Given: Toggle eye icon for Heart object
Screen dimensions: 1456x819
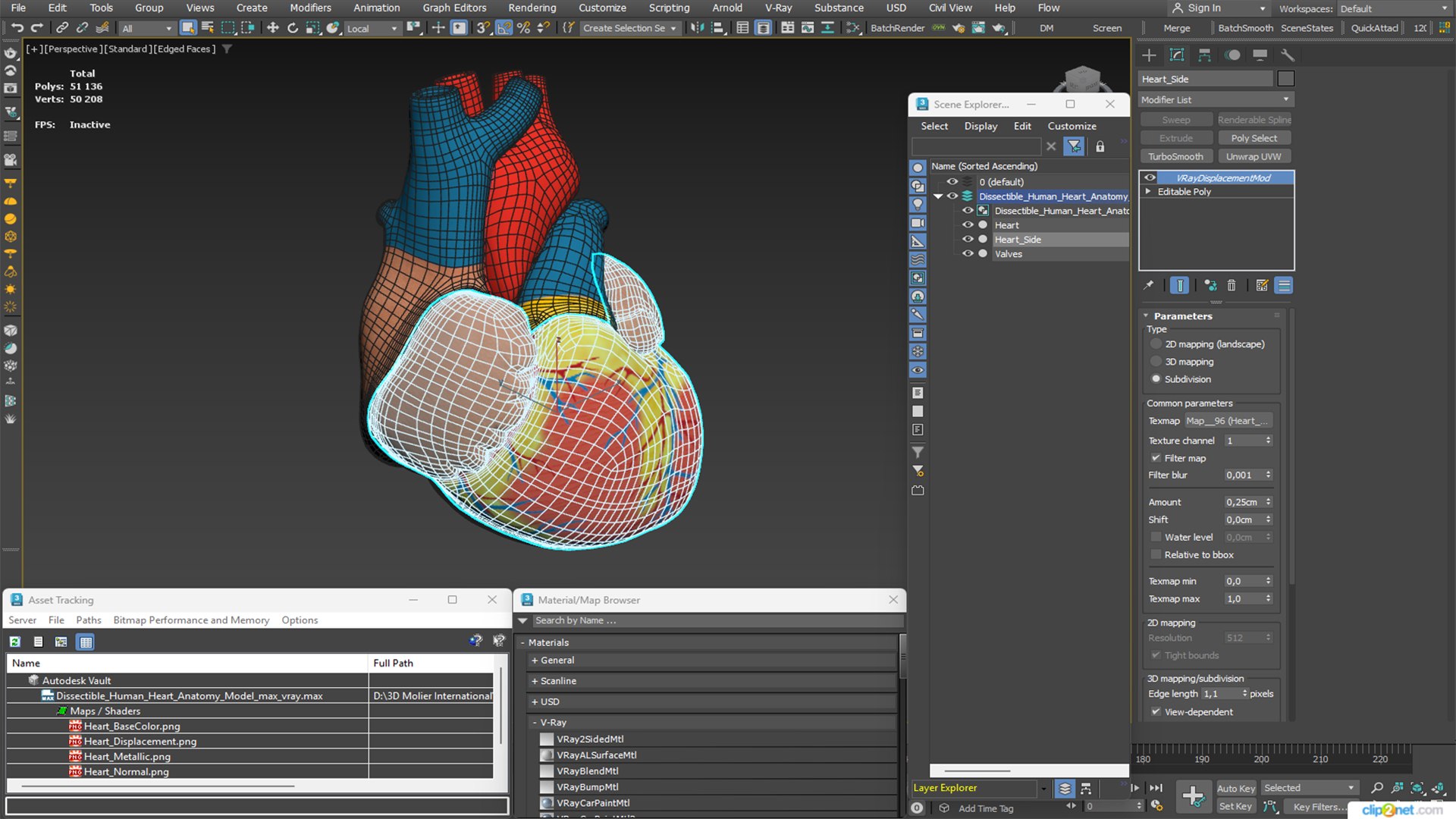Looking at the screenshot, I should (x=968, y=225).
